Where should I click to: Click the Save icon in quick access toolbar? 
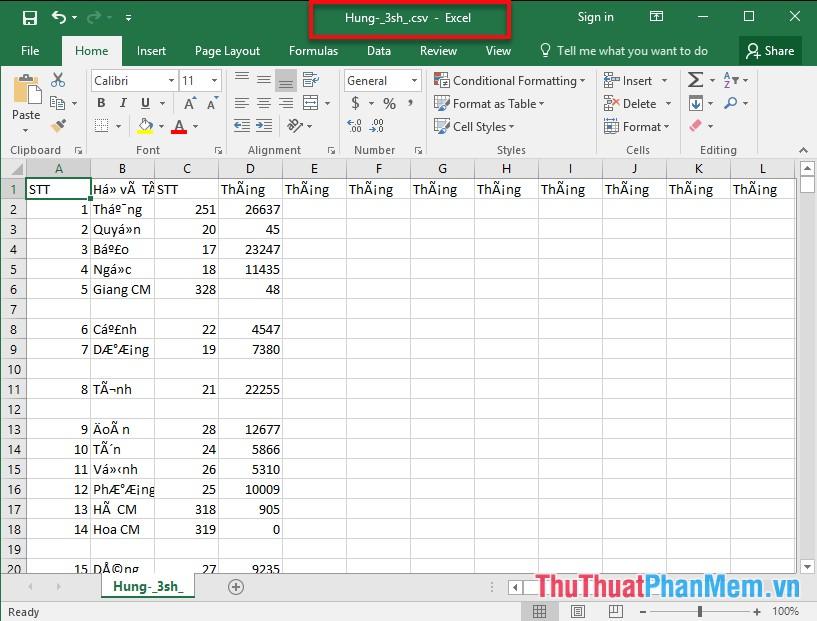[29, 17]
